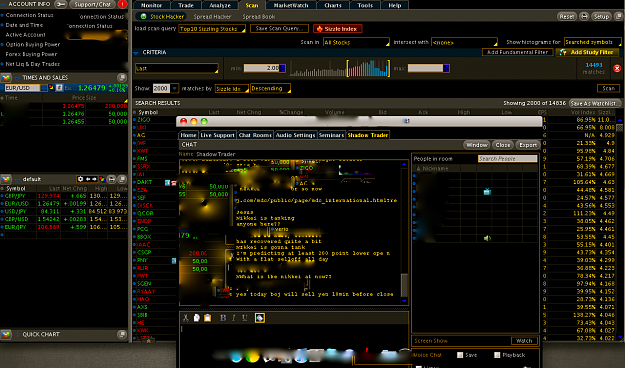
Task: Click the speaker icon in People list
Action: coord(487,238)
